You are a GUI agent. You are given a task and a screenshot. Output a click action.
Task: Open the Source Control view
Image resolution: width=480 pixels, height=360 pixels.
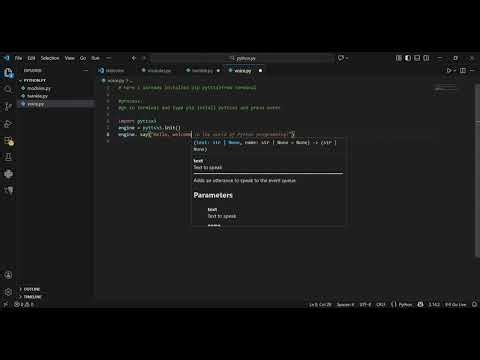pyautogui.click(x=8, y=106)
